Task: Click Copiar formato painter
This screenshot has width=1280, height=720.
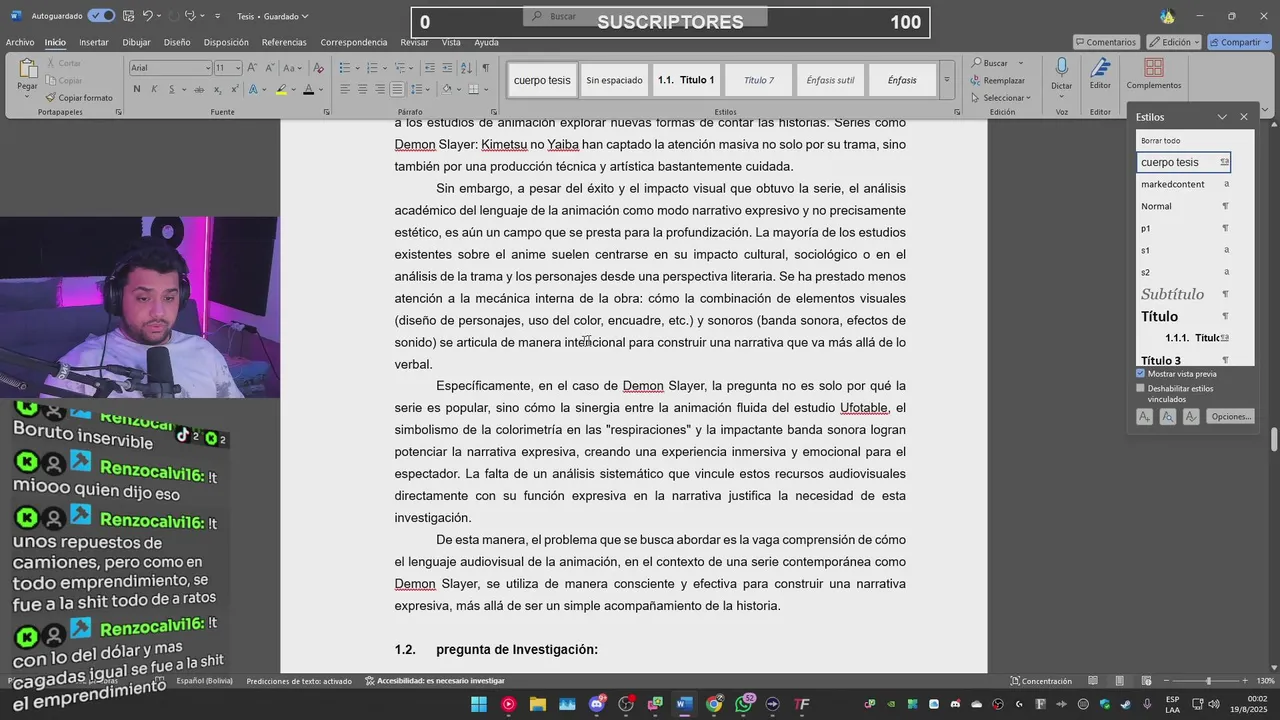Action: 79,98
